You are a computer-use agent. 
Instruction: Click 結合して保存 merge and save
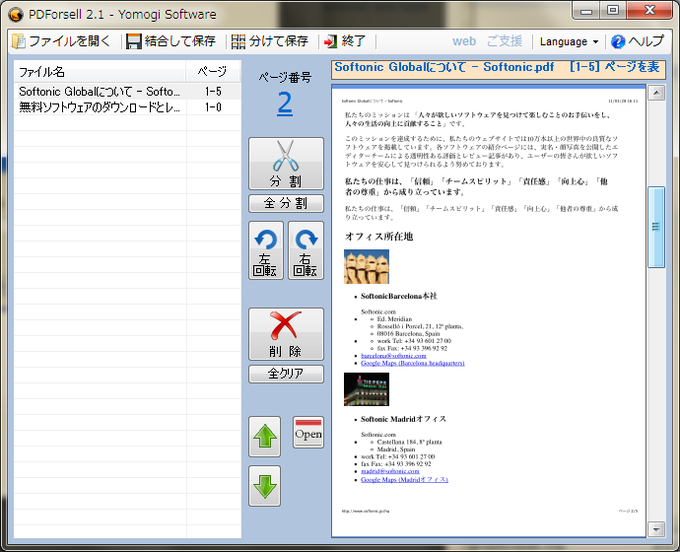coord(171,42)
